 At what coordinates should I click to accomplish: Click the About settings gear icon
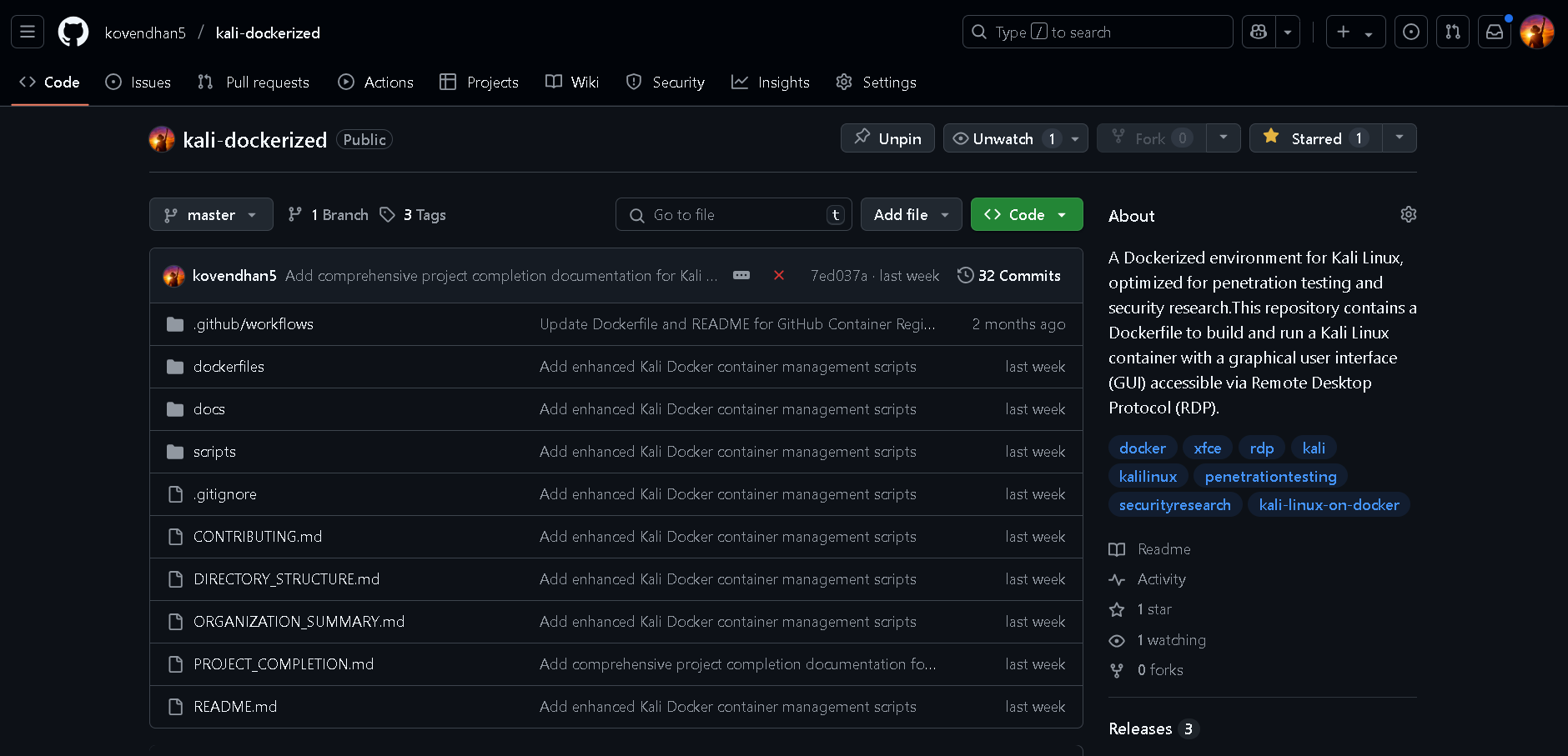tap(1409, 214)
